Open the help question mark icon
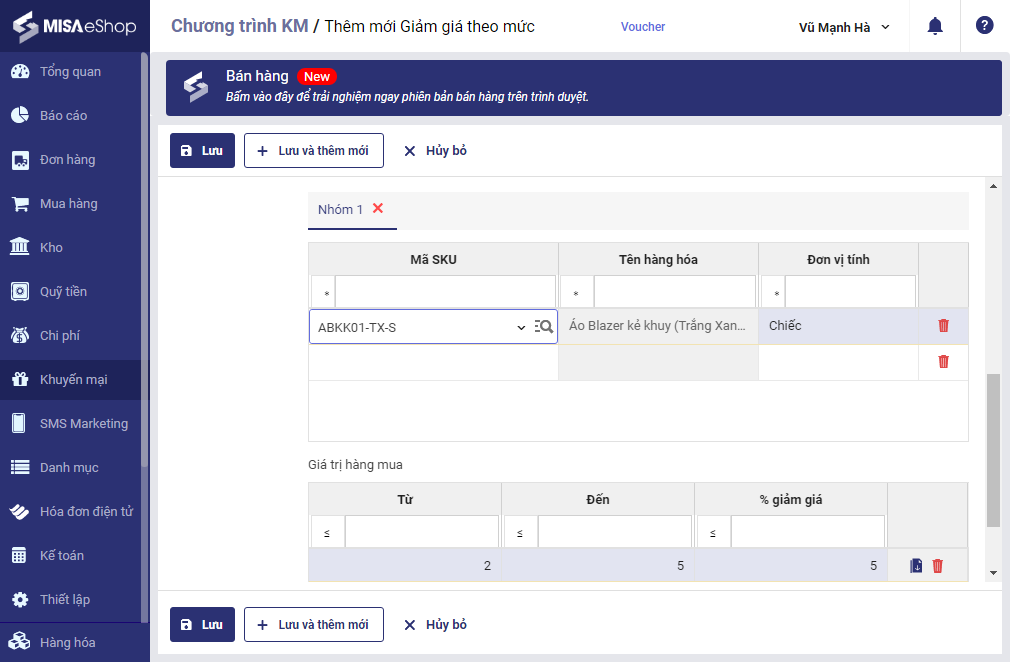This screenshot has width=1010, height=662. [x=984, y=26]
